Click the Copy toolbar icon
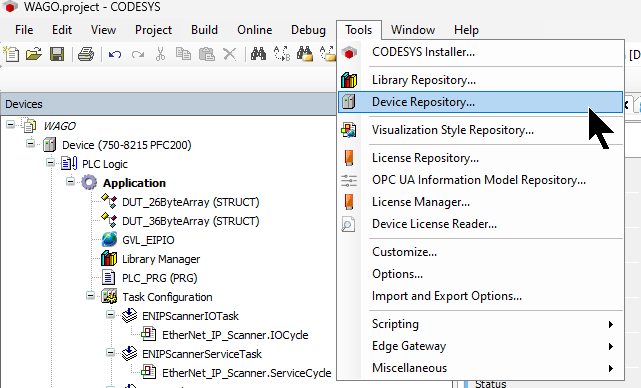Screen dimensions: 641x388 point(183,54)
